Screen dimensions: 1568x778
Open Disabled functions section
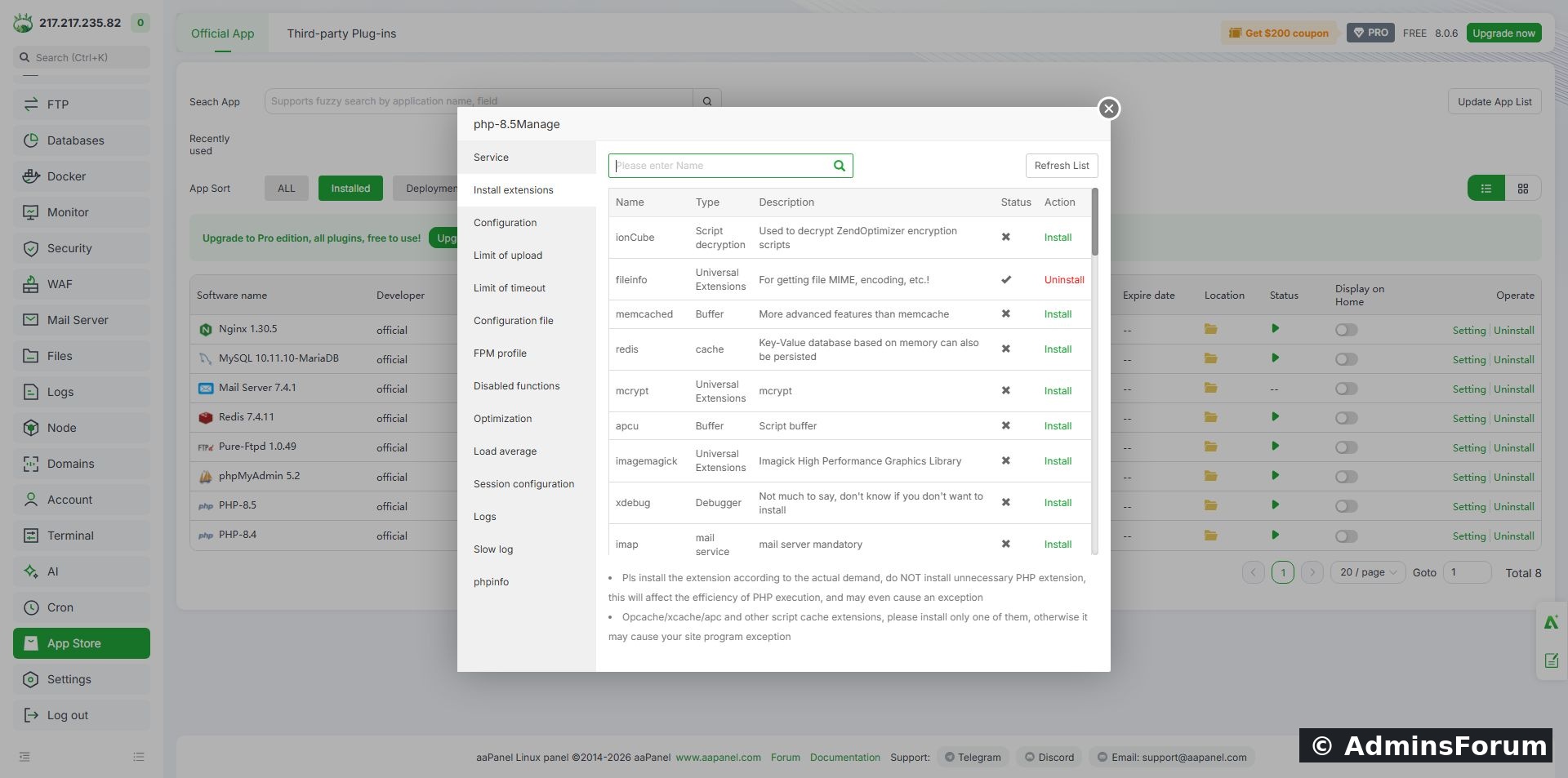click(x=527, y=386)
